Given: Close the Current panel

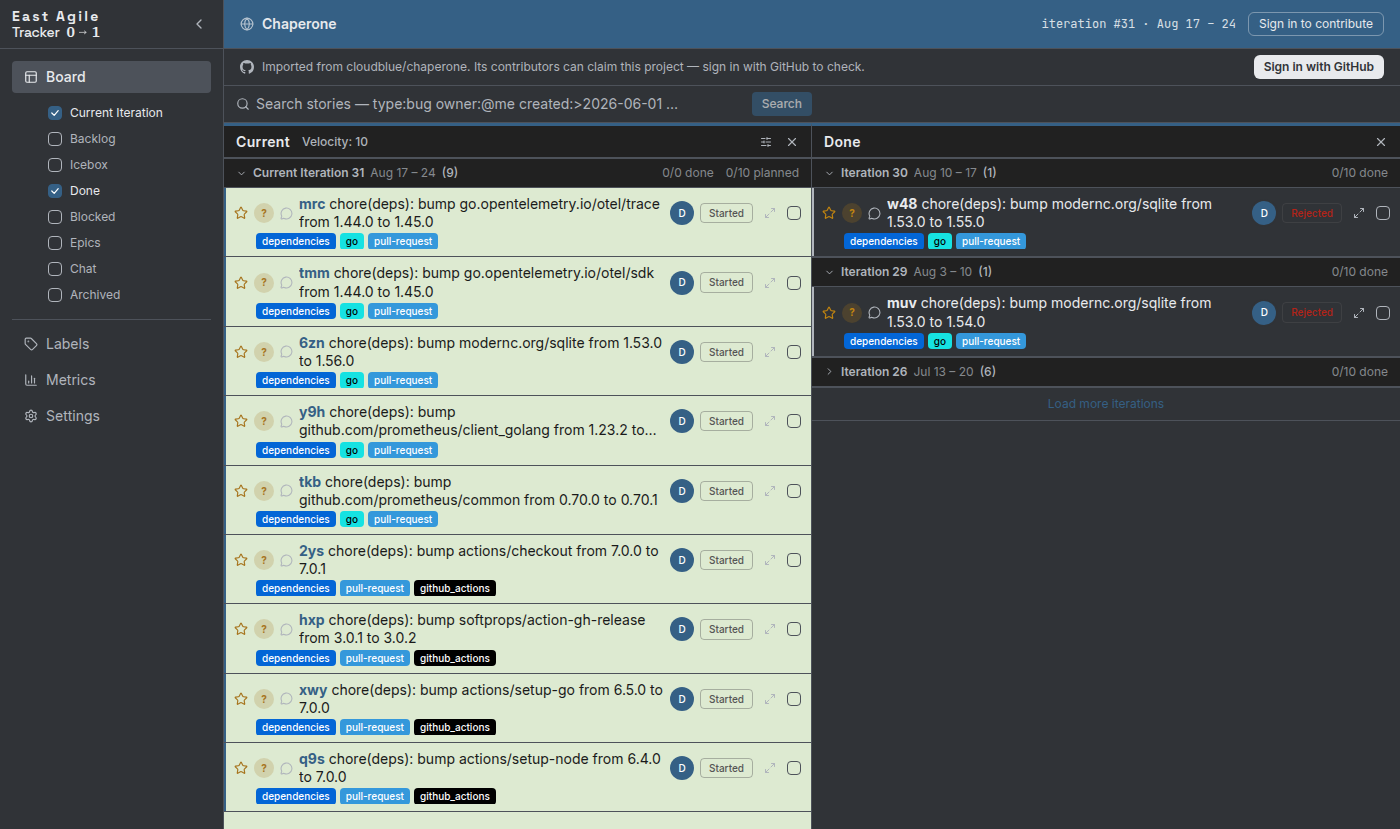Looking at the screenshot, I should 792,142.
